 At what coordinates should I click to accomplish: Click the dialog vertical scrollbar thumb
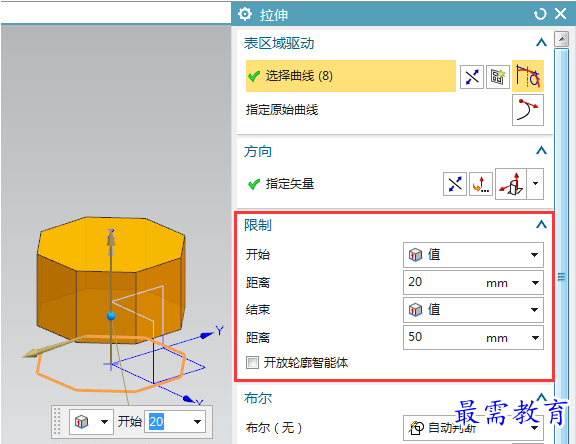[x=561, y=246]
